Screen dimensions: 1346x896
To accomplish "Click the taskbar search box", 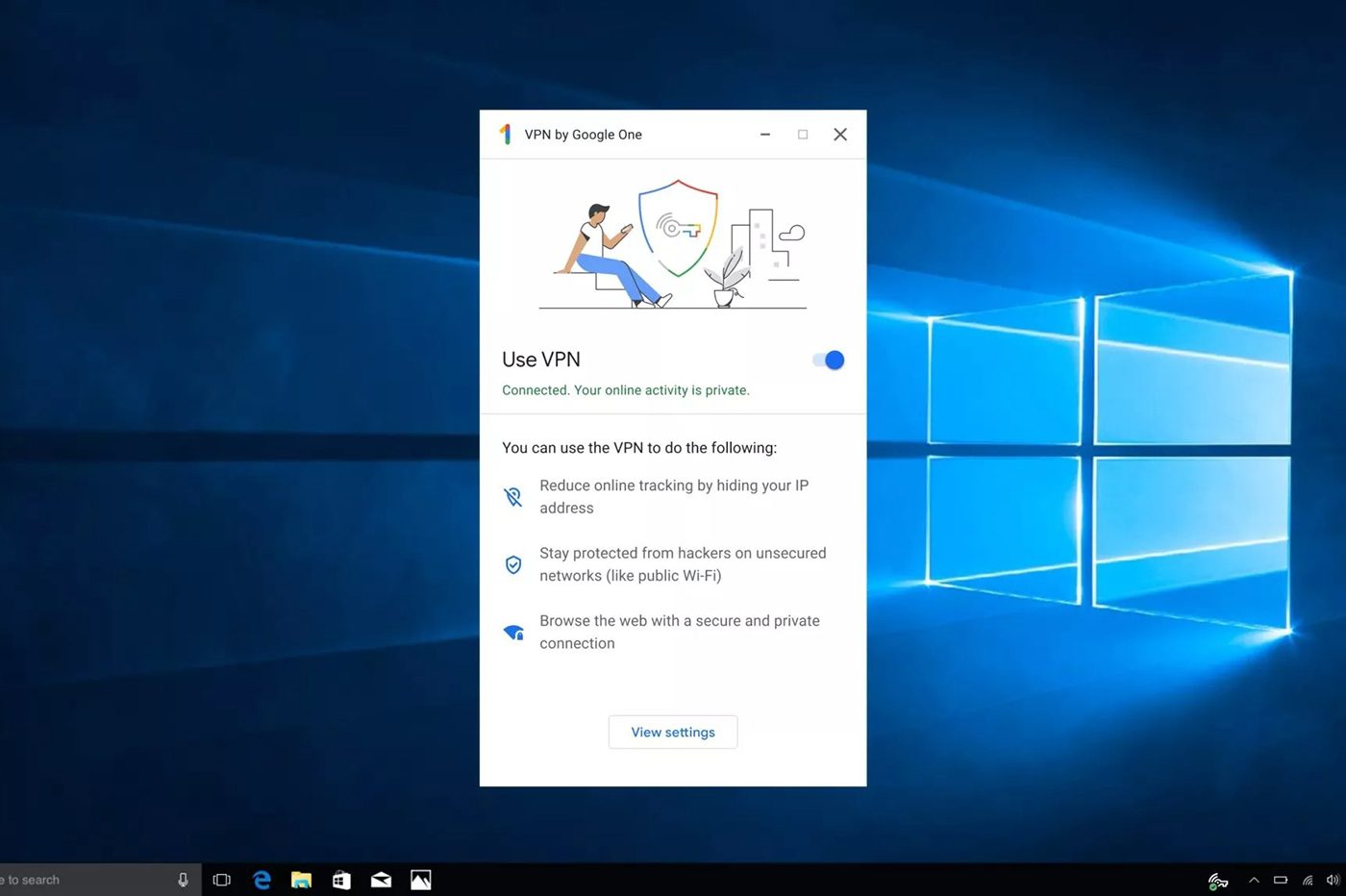I will (x=100, y=880).
